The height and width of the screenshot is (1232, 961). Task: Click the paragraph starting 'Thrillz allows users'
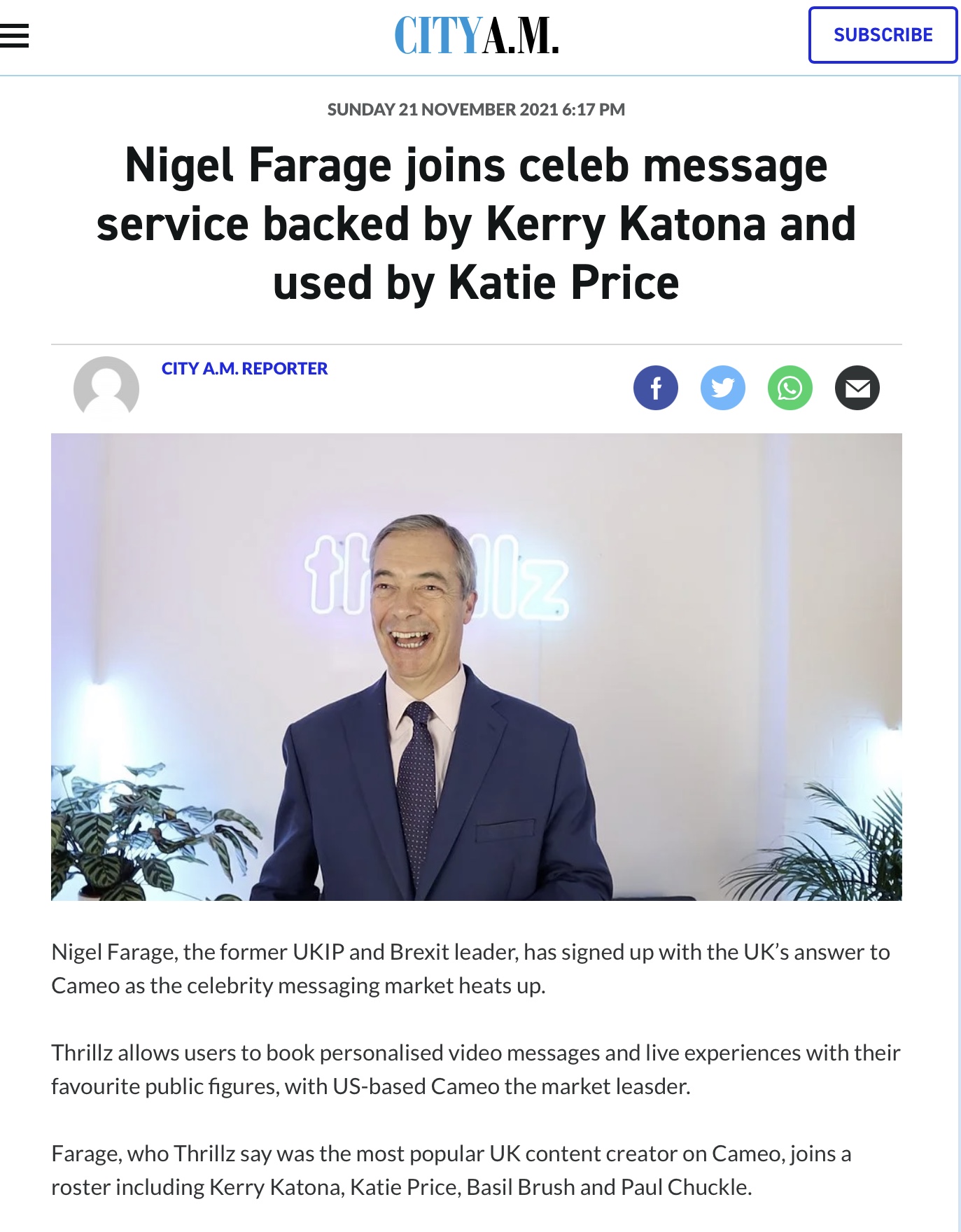(x=476, y=1070)
